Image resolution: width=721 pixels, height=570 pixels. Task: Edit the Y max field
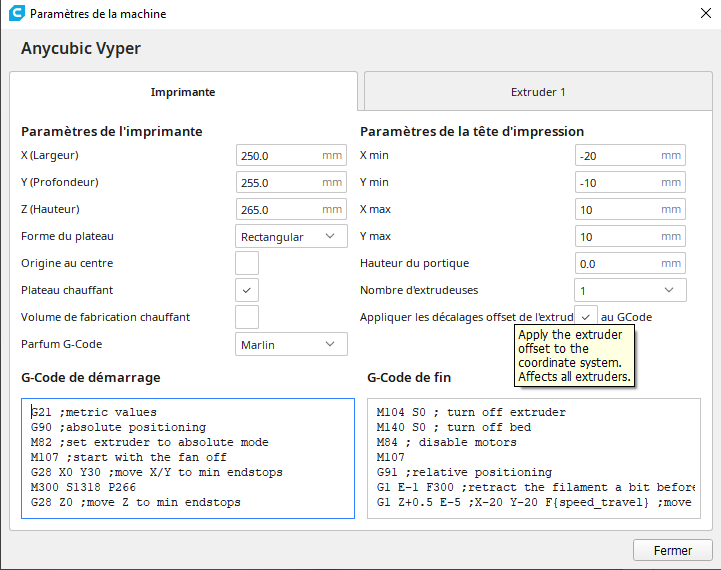click(630, 236)
